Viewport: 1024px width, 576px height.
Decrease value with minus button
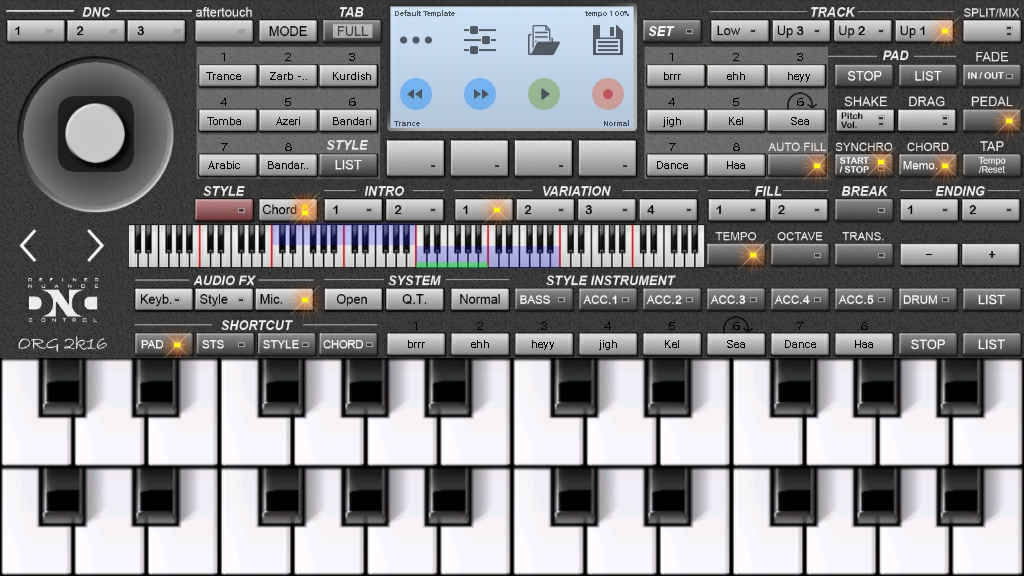929,255
